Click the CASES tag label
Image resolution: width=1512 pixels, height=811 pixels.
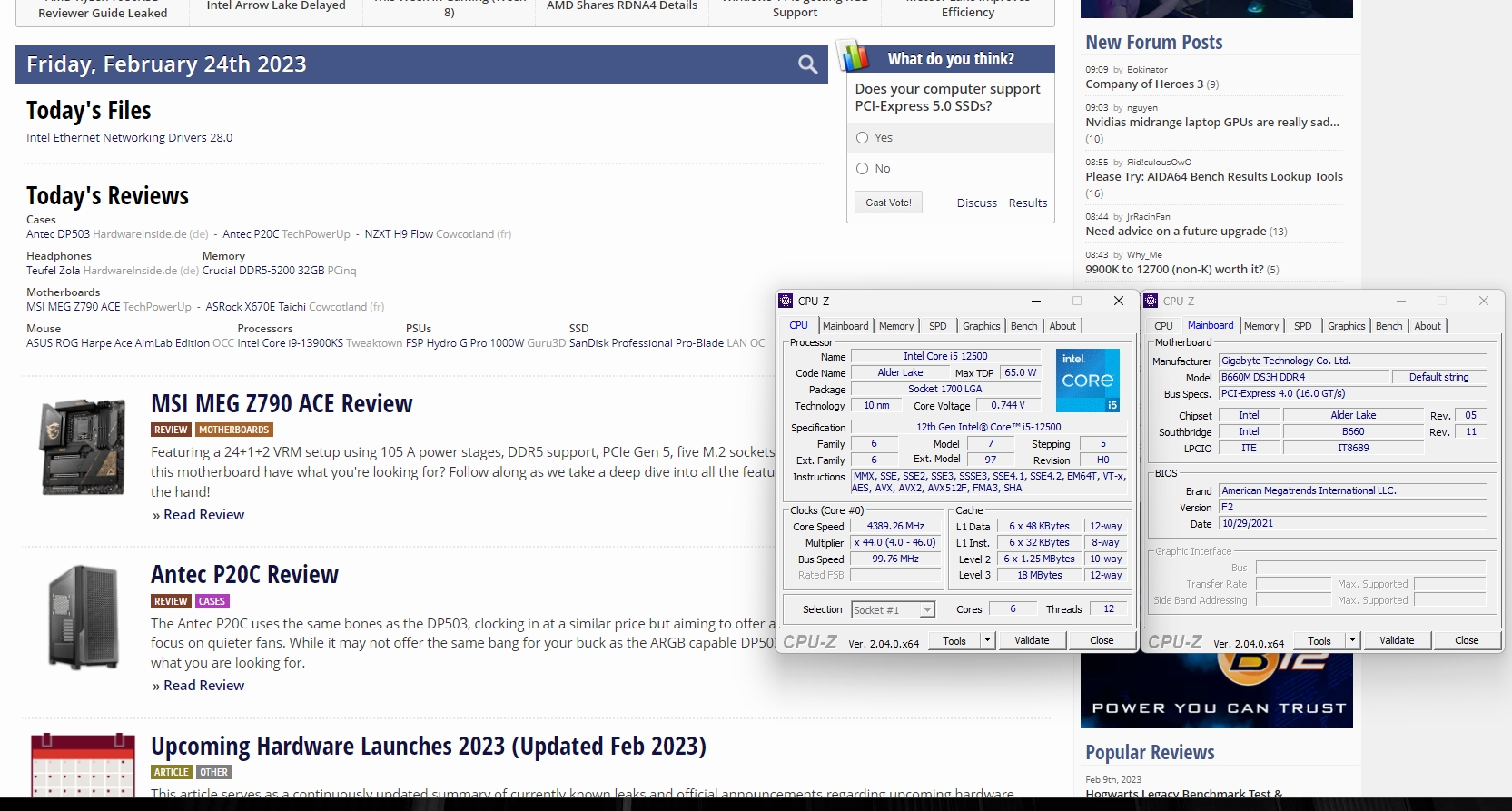click(212, 601)
